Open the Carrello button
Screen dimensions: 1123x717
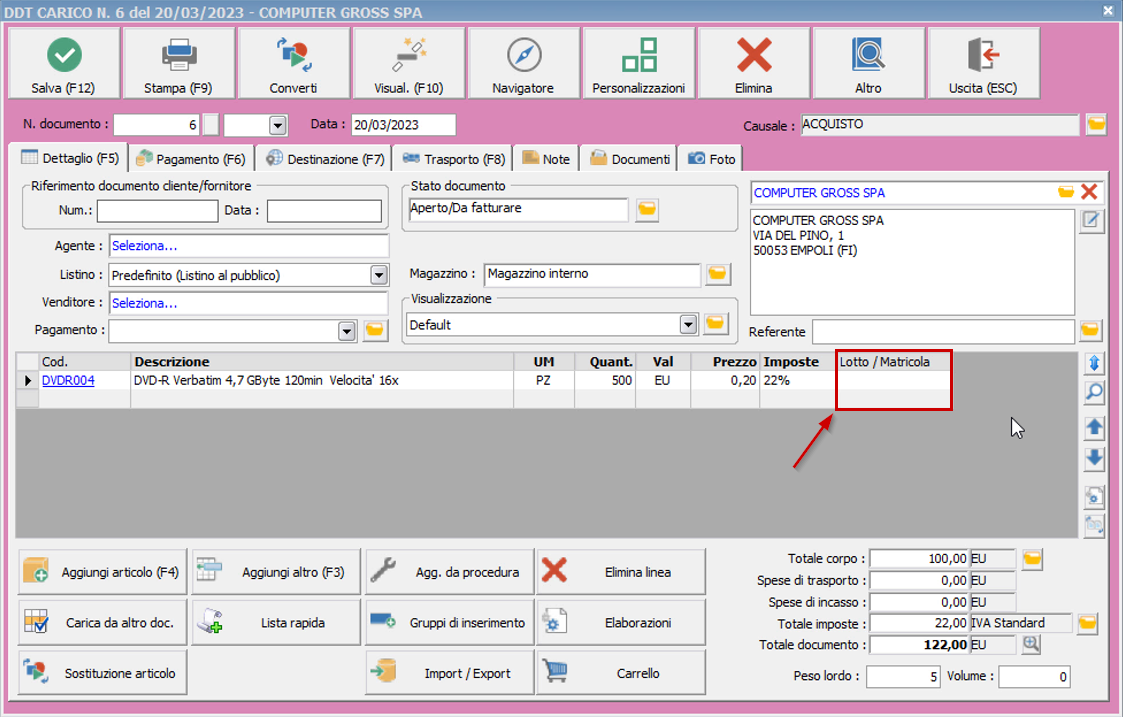tap(621, 673)
